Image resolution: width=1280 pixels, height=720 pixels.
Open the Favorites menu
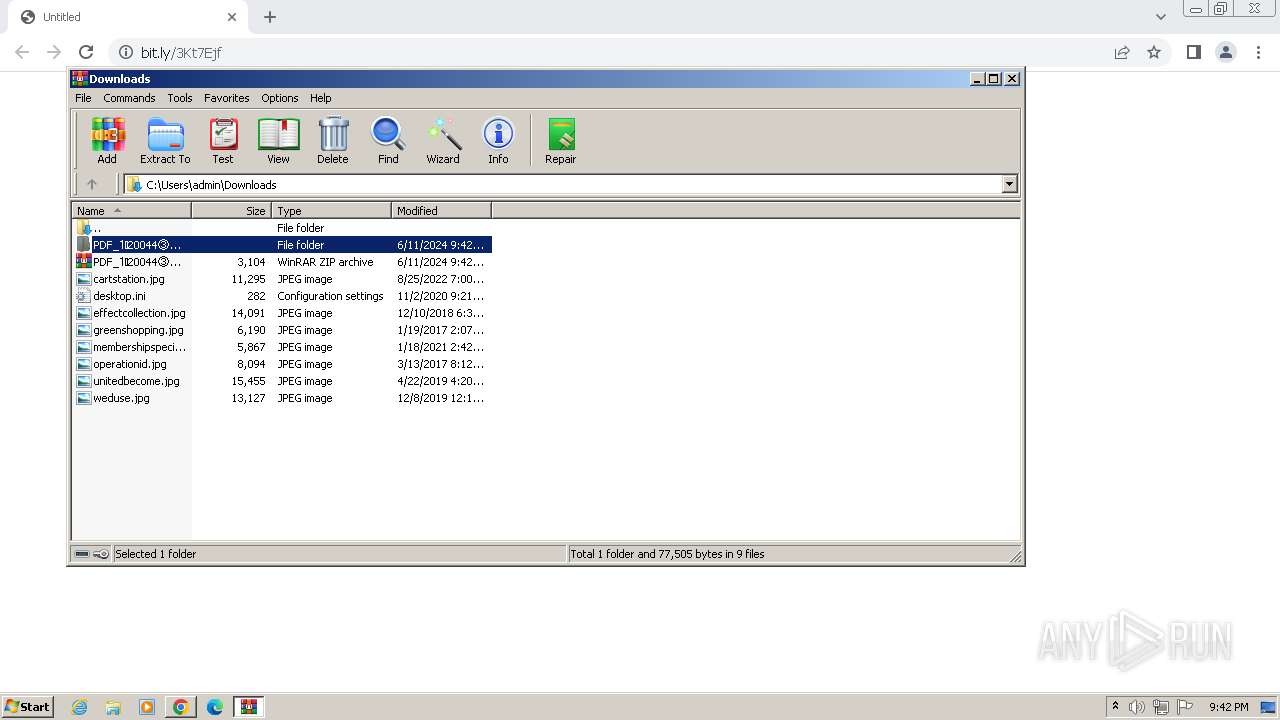click(227, 98)
